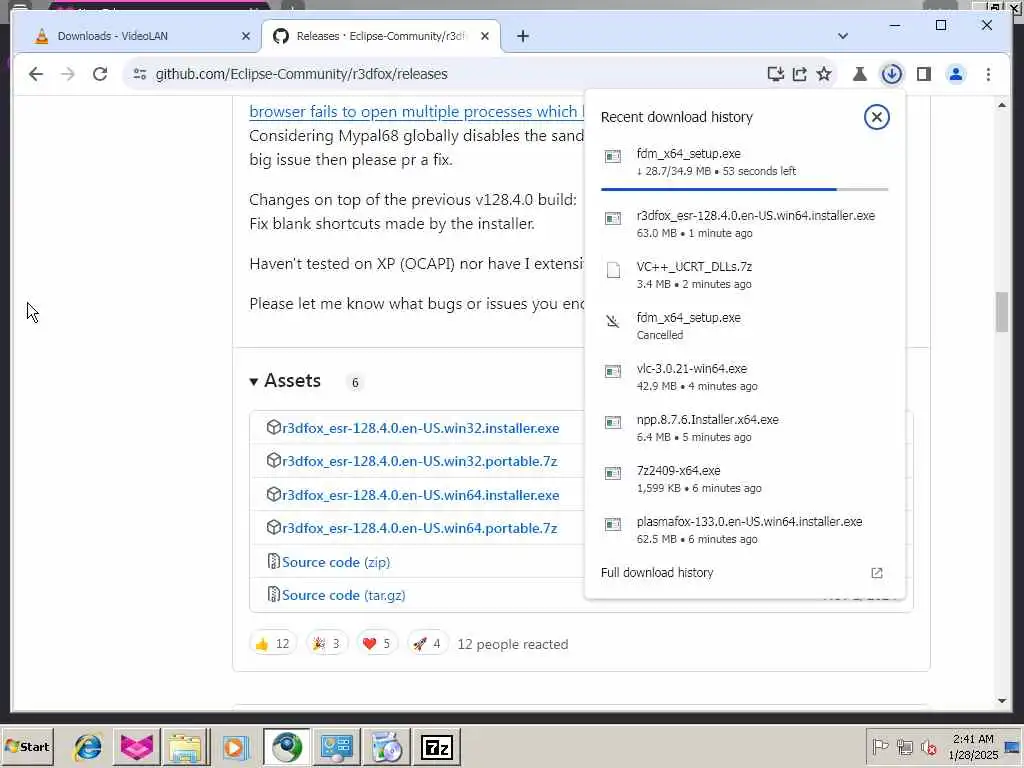Image resolution: width=1024 pixels, height=768 pixels.
Task: Bookmark this page with the star icon
Action: click(824, 74)
